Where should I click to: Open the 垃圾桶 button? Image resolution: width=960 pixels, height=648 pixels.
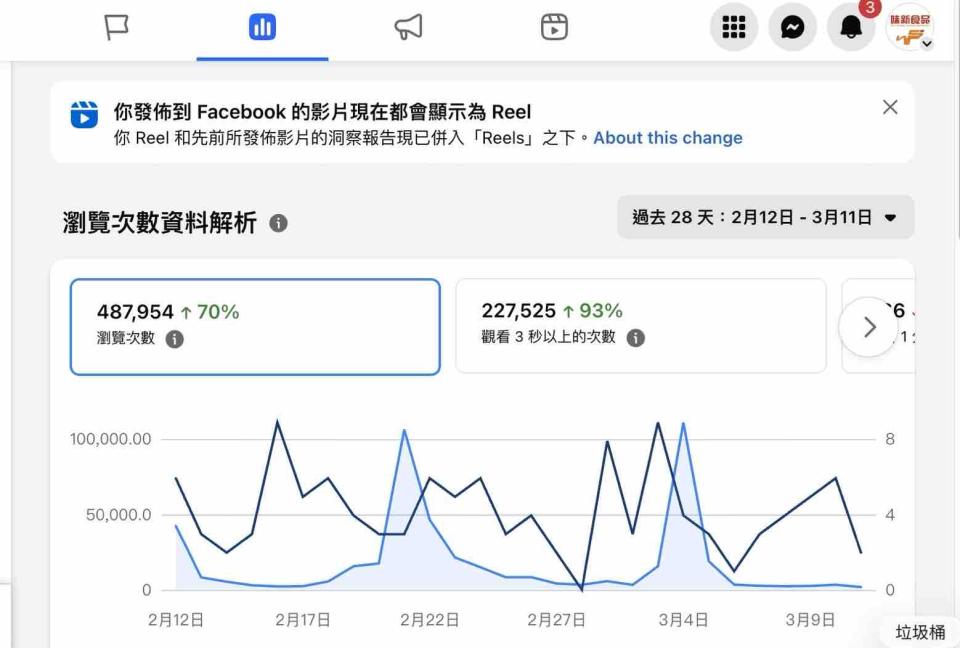(x=919, y=632)
